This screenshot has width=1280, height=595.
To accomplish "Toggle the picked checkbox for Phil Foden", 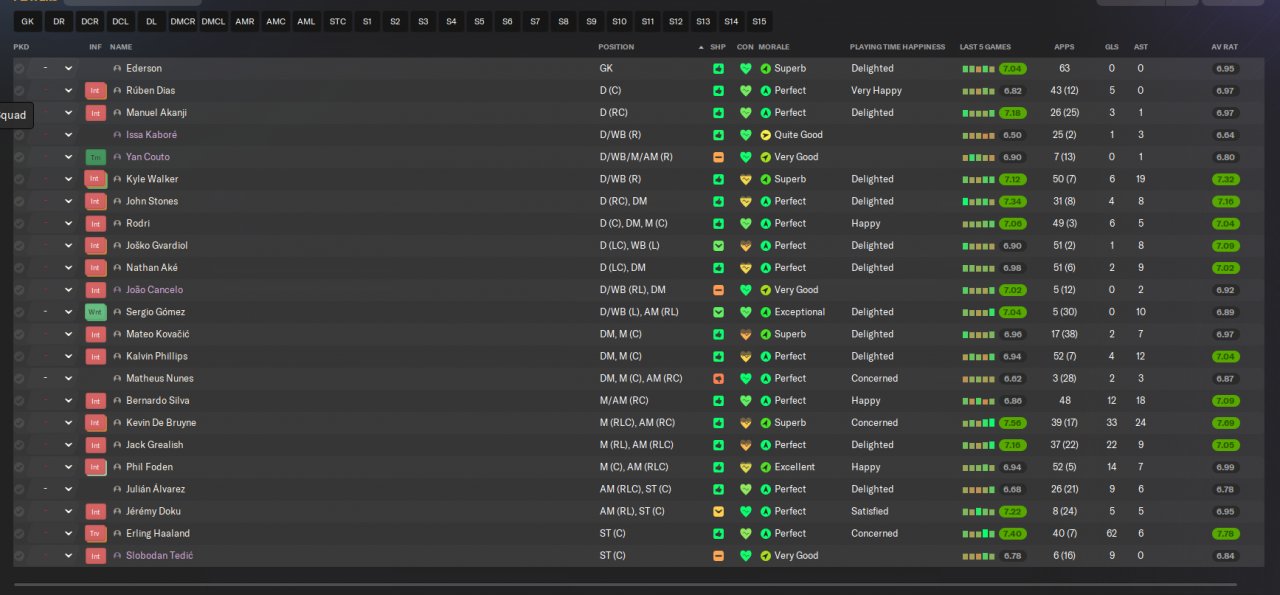I will [19, 467].
